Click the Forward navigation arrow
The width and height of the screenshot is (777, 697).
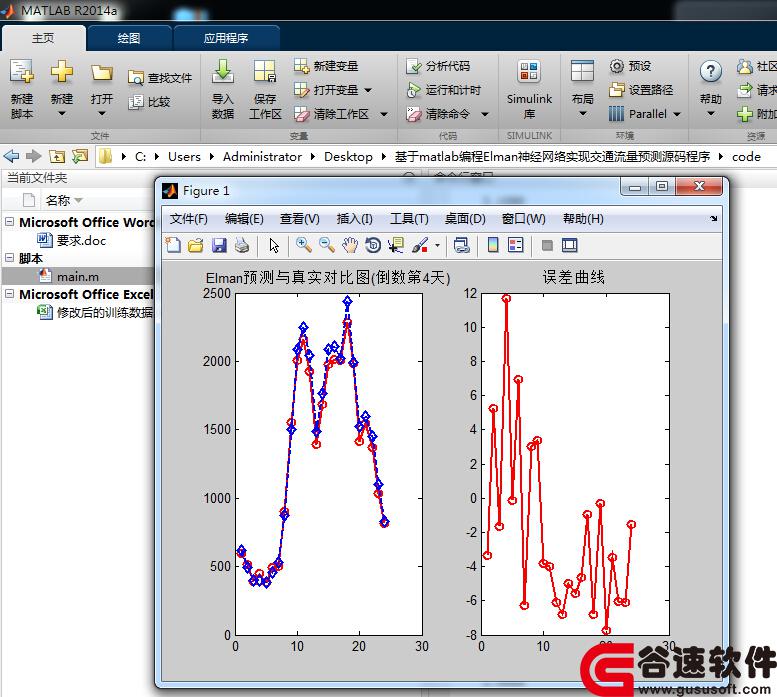coord(33,157)
